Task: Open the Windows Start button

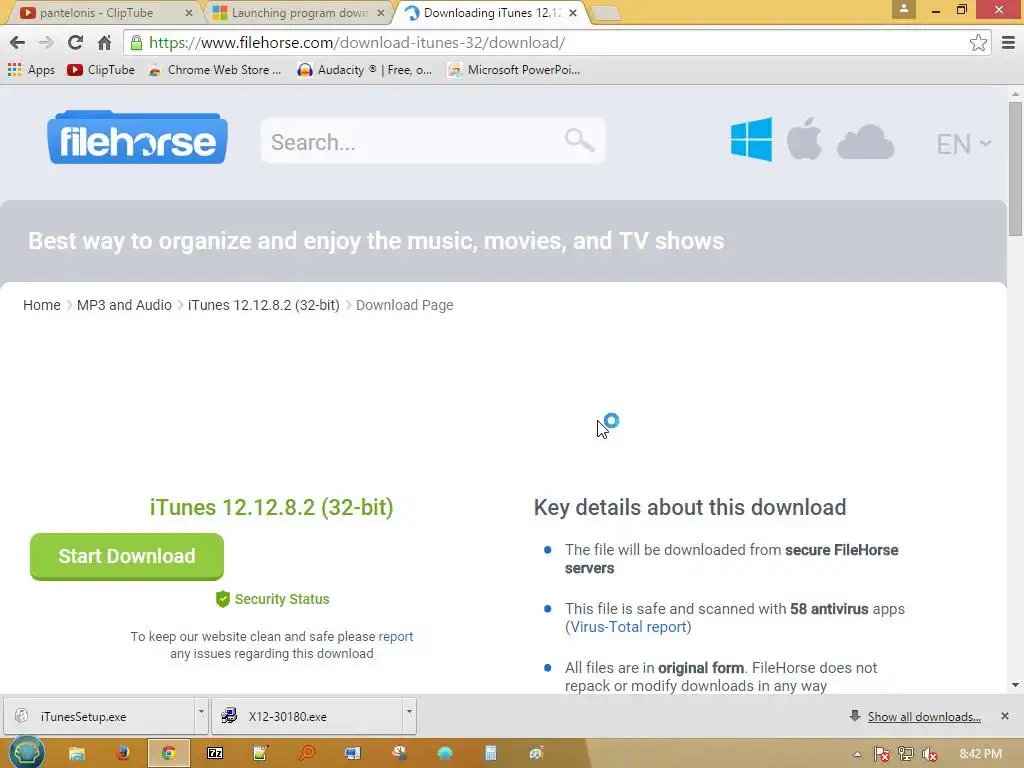Action: click(x=26, y=753)
